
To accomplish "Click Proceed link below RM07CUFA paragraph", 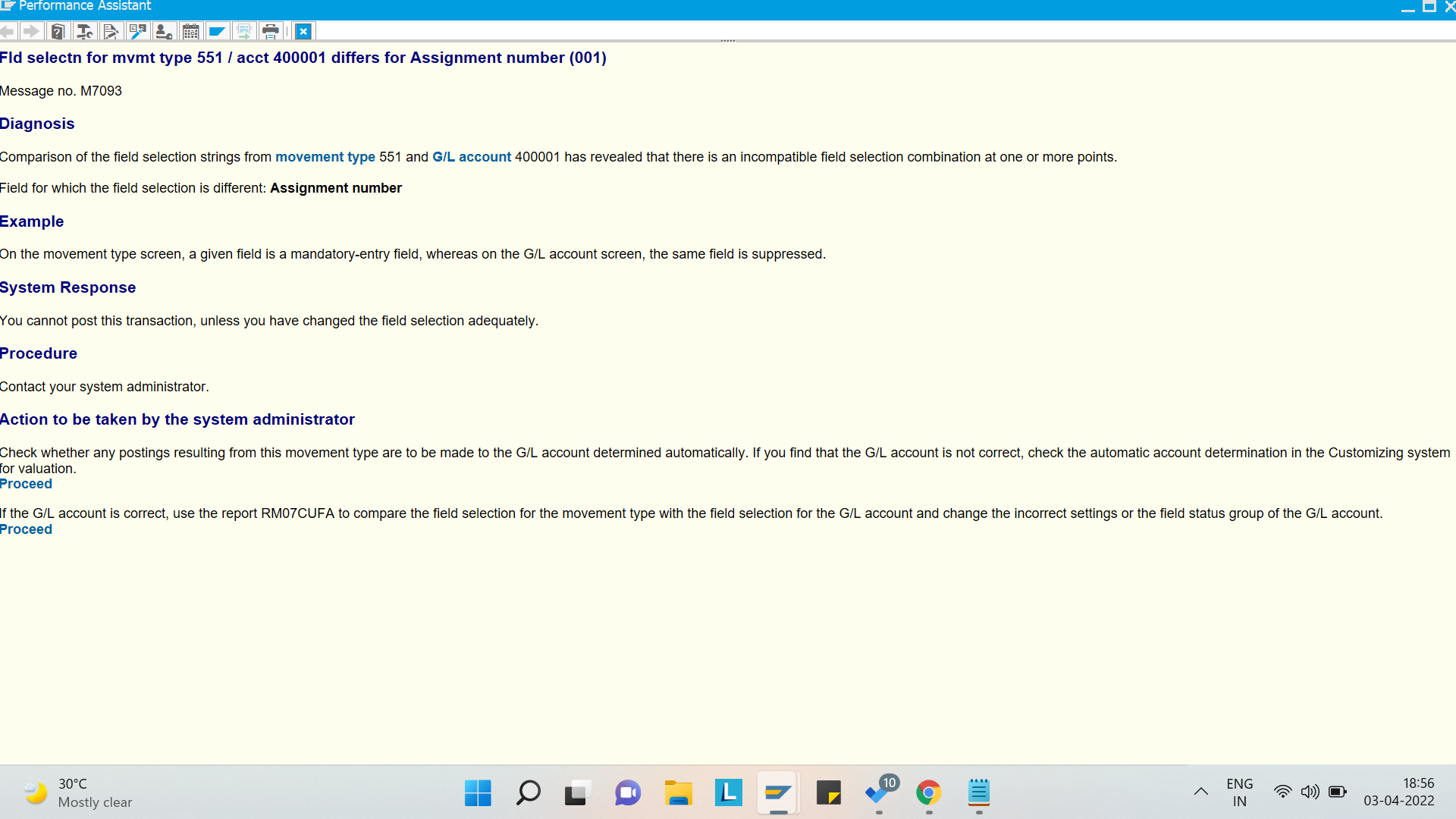I will [x=26, y=529].
